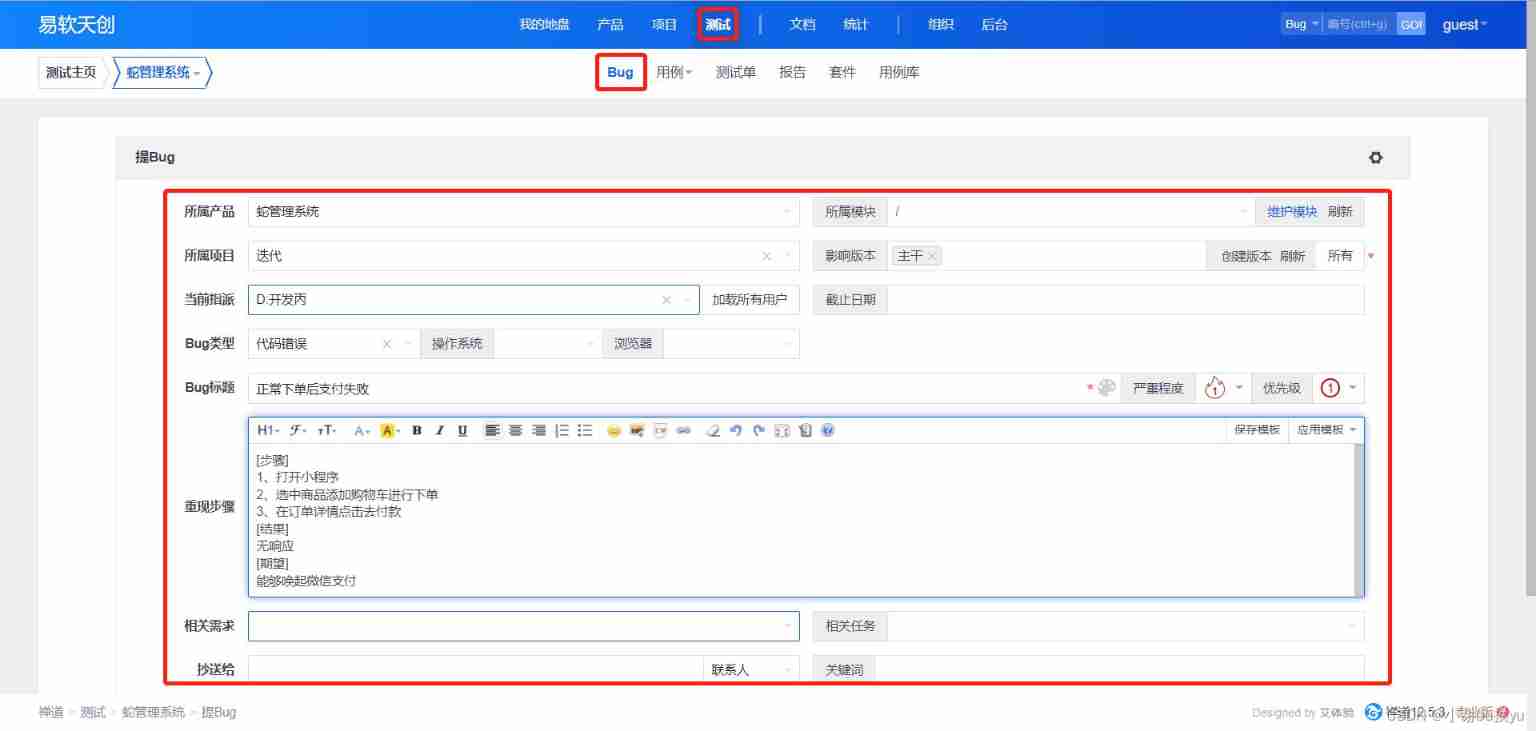Clear the D:开发丙 assignee selection
1536x731 pixels.
(x=667, y=300)
